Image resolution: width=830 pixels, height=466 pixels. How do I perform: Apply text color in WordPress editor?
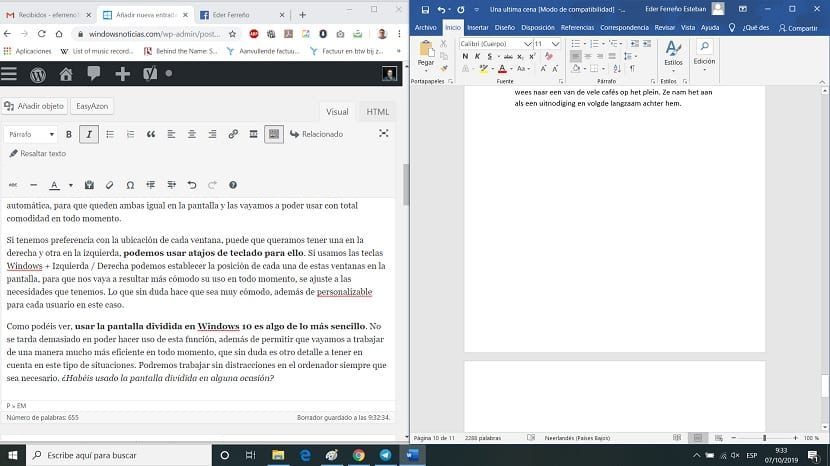click(54, 185)
